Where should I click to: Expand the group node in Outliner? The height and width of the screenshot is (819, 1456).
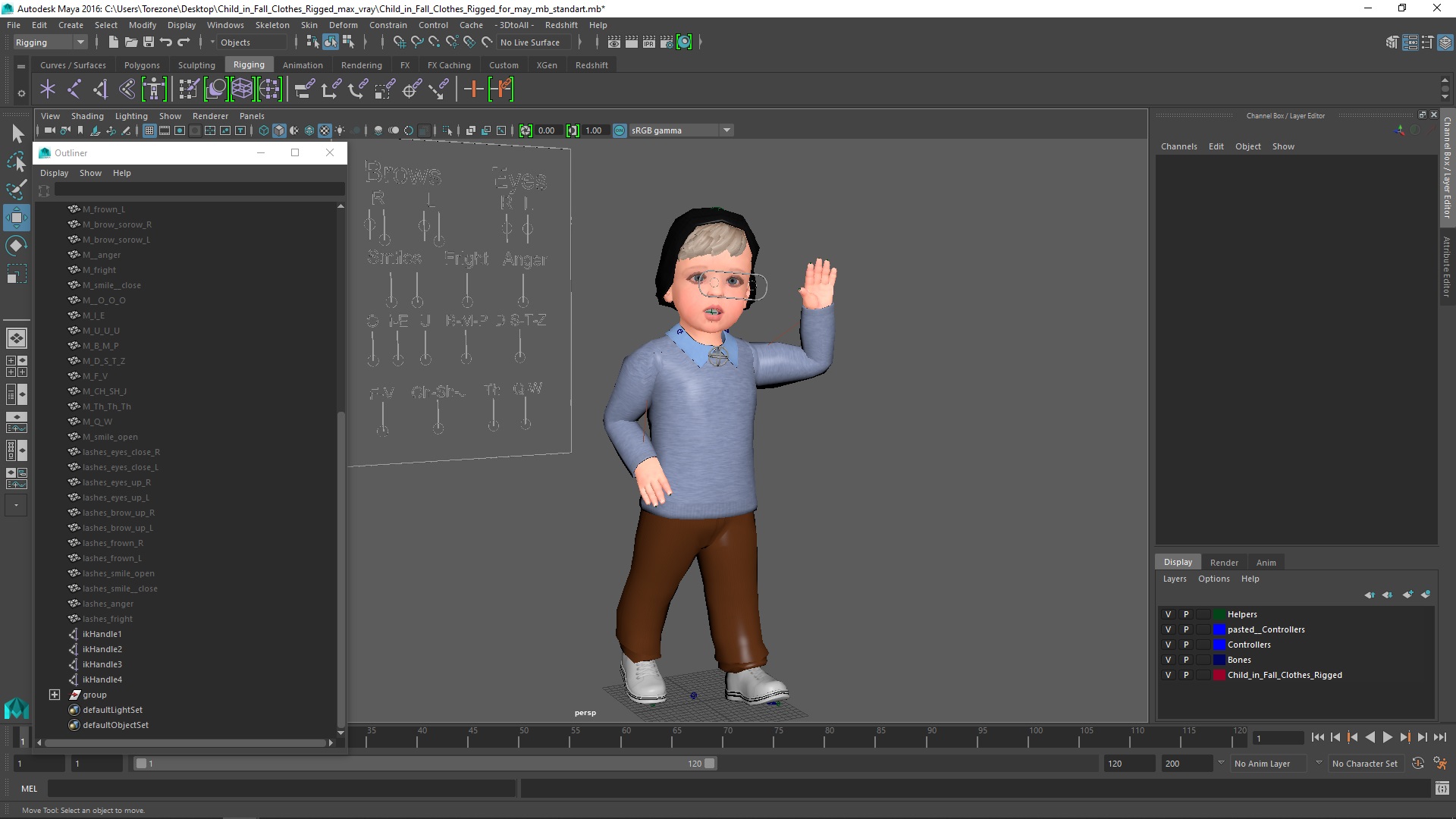[55, 695]
